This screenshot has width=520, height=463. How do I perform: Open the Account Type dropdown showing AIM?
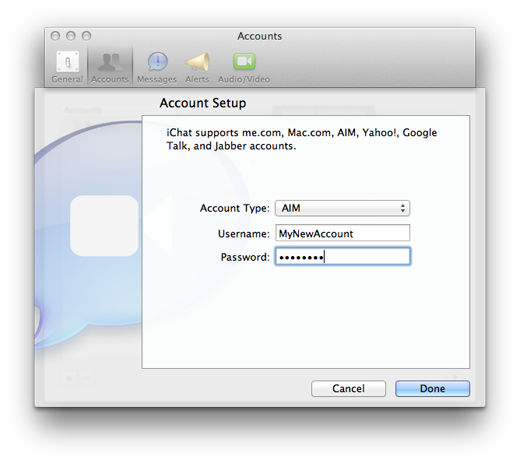click(x=342, y=208)
